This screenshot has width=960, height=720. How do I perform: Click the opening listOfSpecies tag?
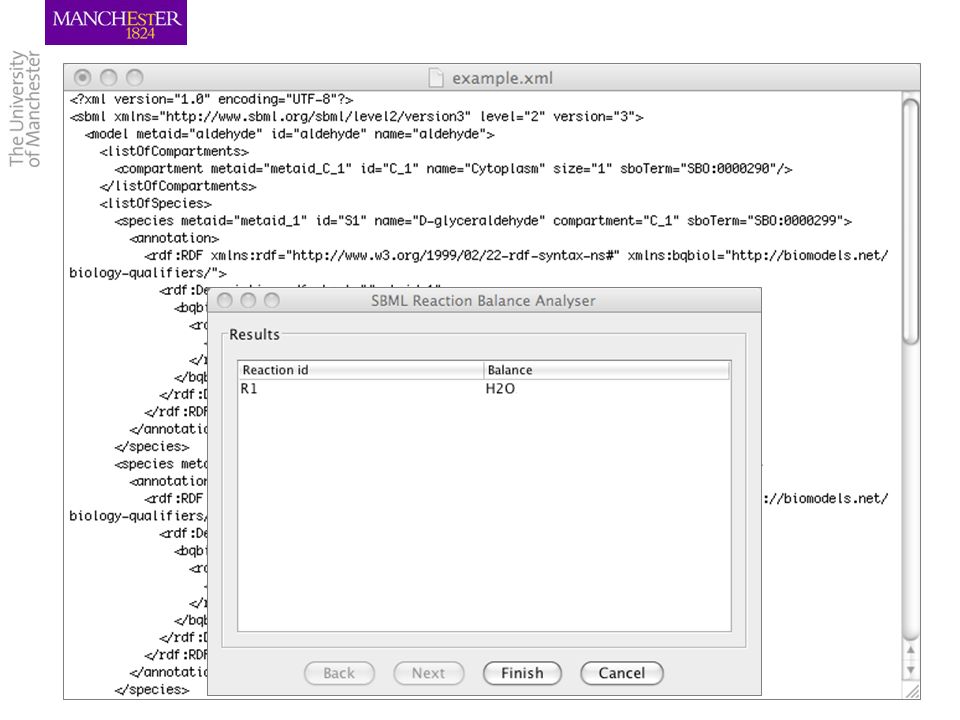(156, 203)
